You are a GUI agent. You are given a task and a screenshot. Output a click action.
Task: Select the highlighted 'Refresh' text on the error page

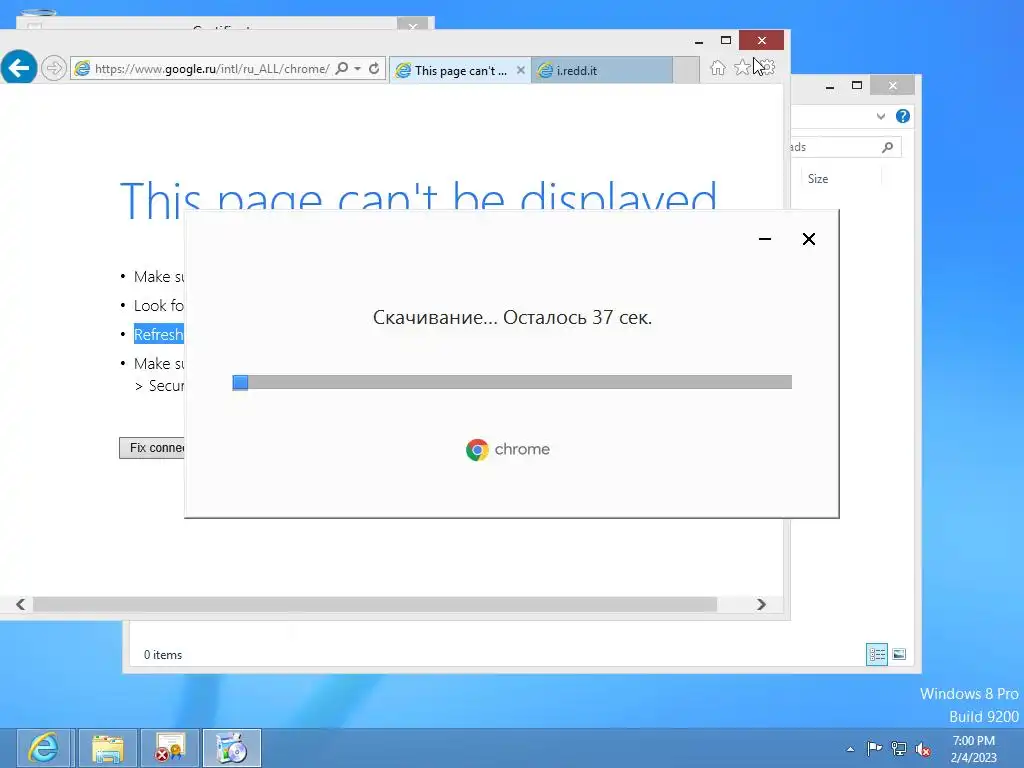159,334
